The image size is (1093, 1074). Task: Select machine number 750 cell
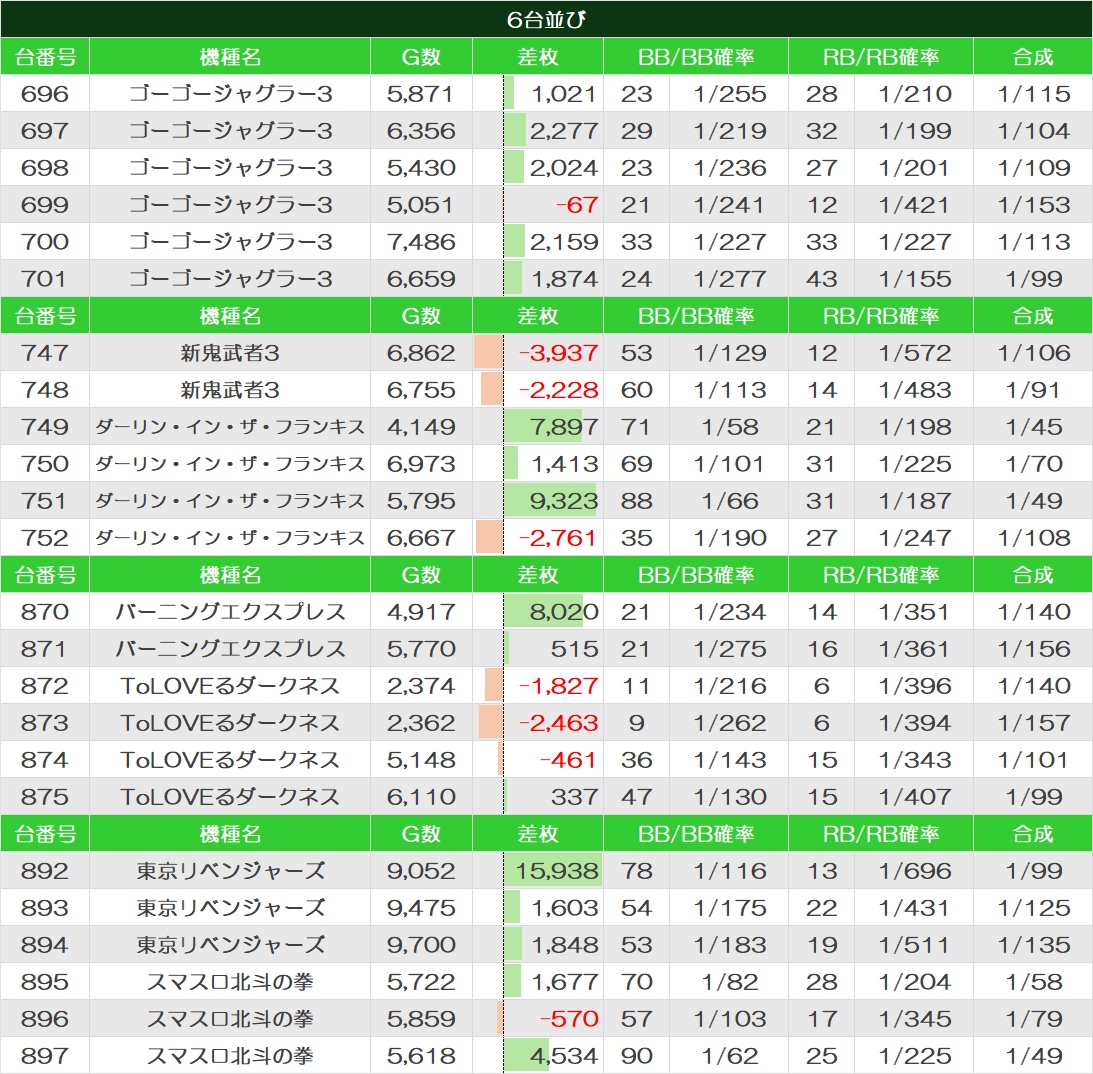[45, 463]
